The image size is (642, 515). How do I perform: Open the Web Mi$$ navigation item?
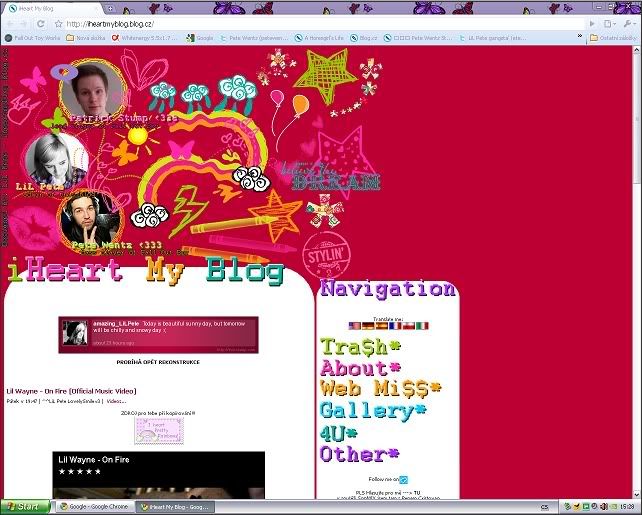[380, 388]
